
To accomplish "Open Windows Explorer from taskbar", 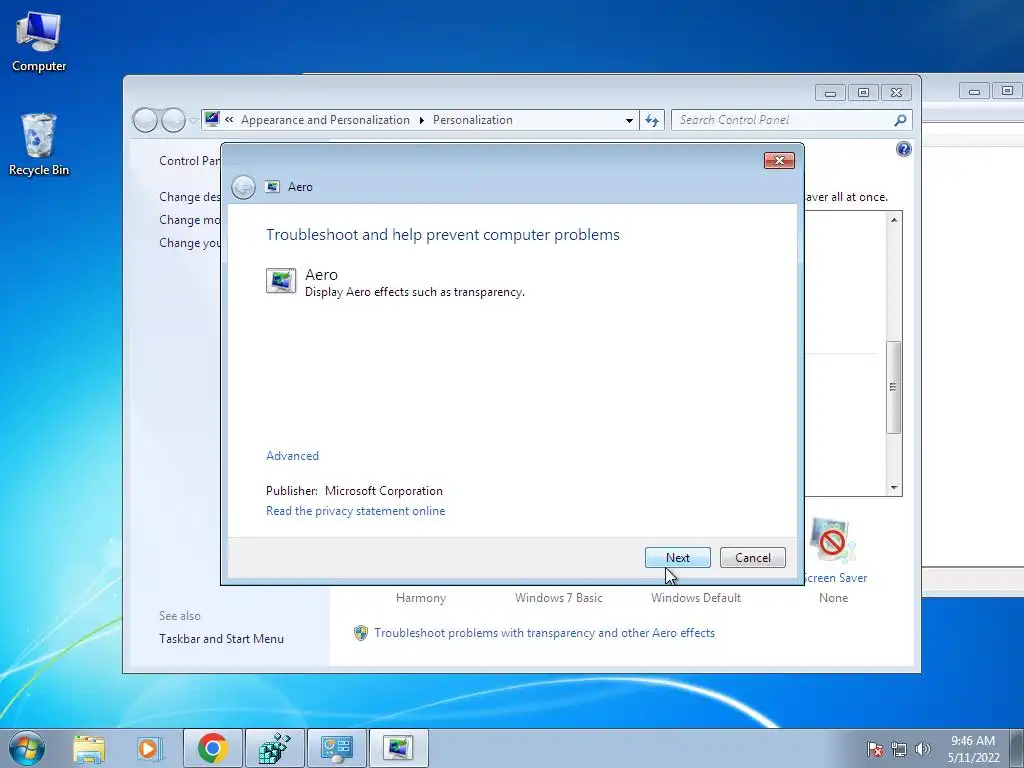I will [89, 748].
